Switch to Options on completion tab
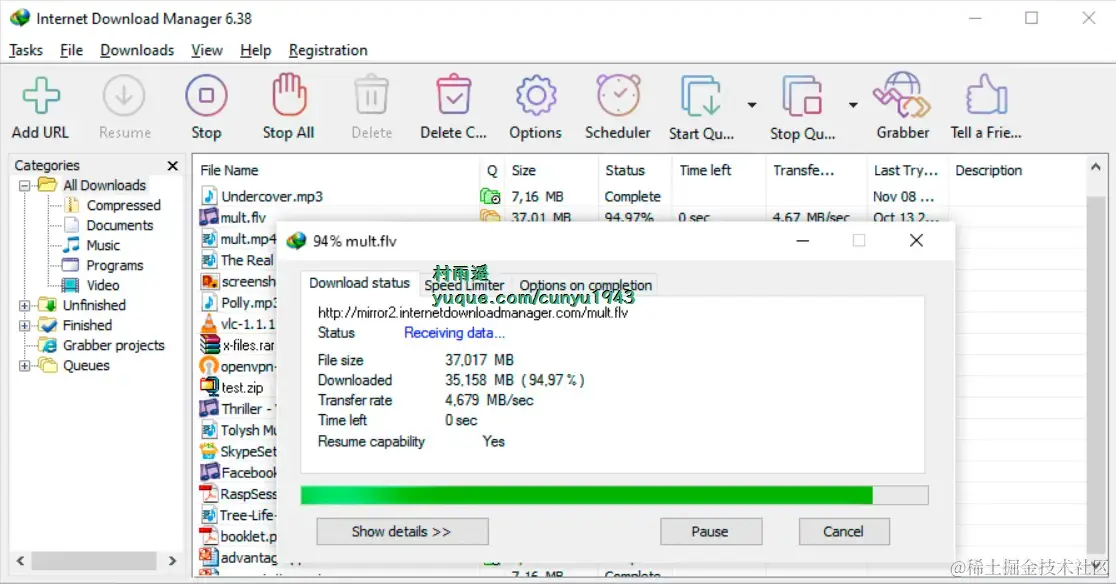Image resolution: width=1116 pixels, height=584 pixels. tap(585, 285)
